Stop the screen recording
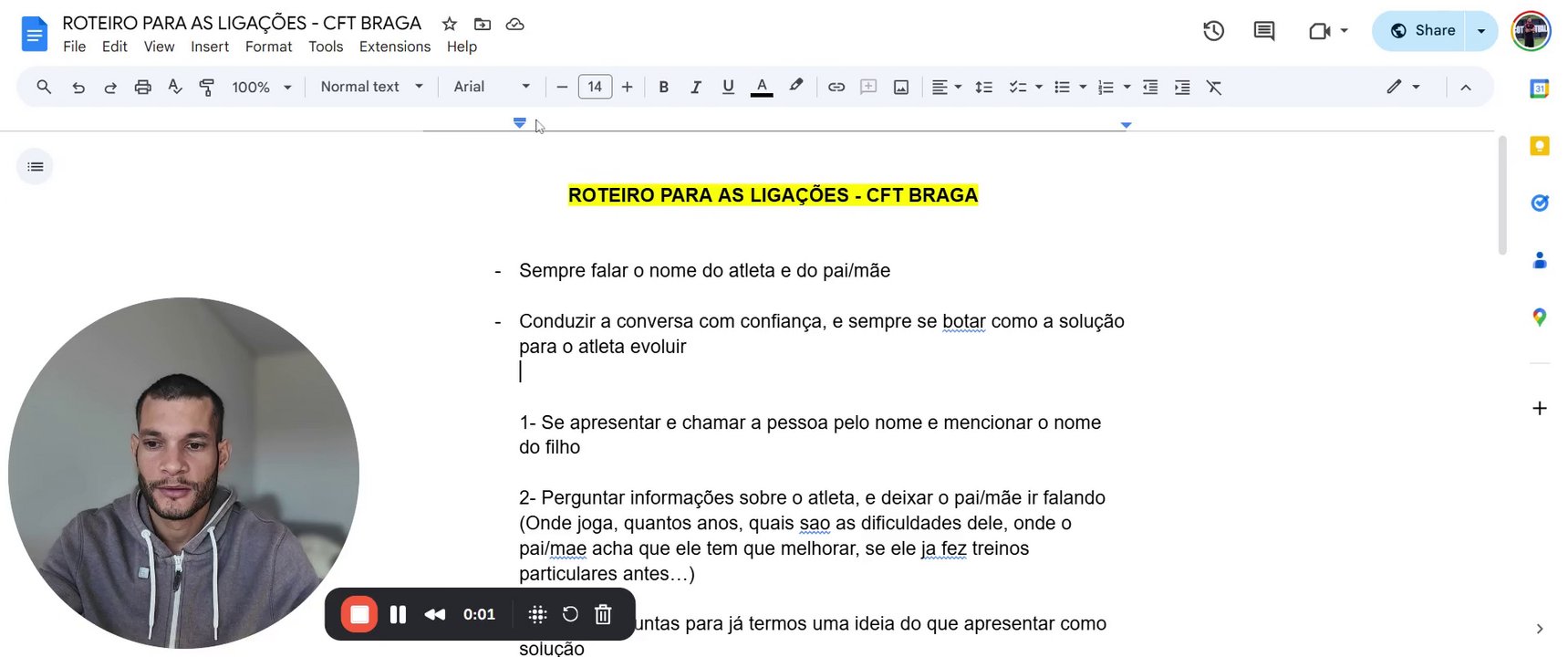The width and height of the screenshot is (1568, 657). [359, 615]
